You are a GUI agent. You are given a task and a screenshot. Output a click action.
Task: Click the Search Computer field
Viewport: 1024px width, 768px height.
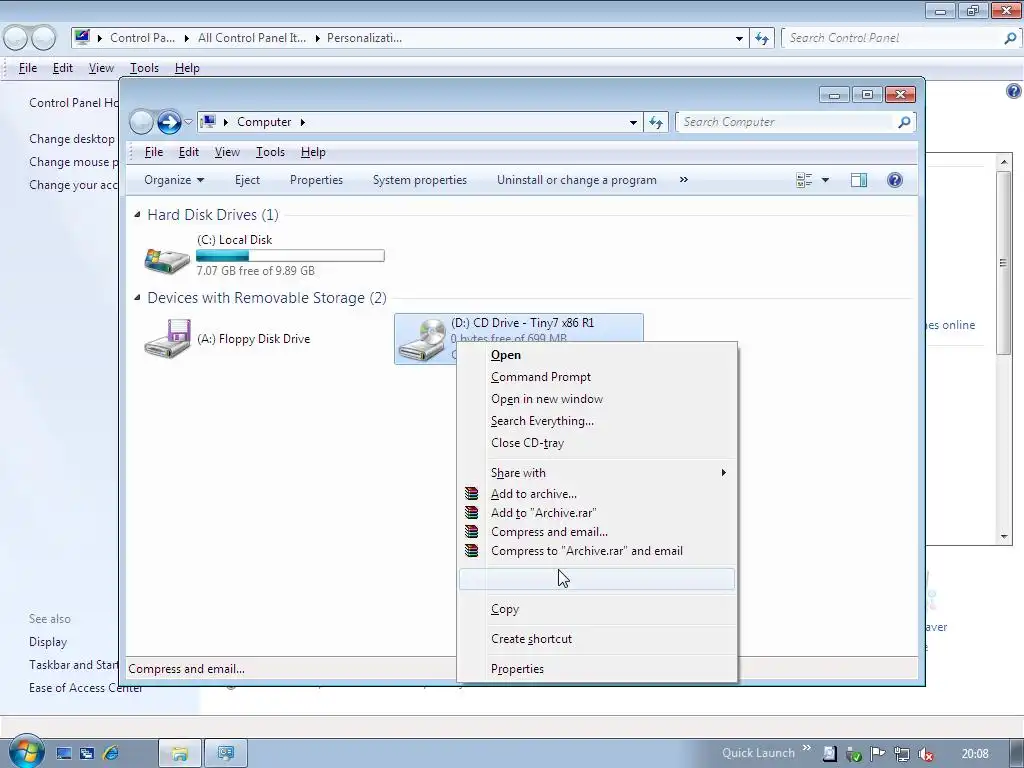tap(786, 122)
